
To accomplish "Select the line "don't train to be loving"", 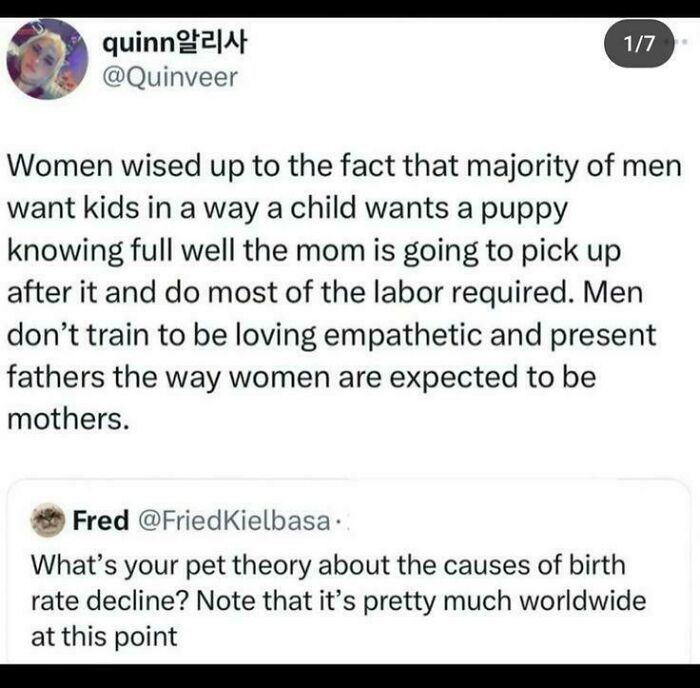I will tap(331, 335).
